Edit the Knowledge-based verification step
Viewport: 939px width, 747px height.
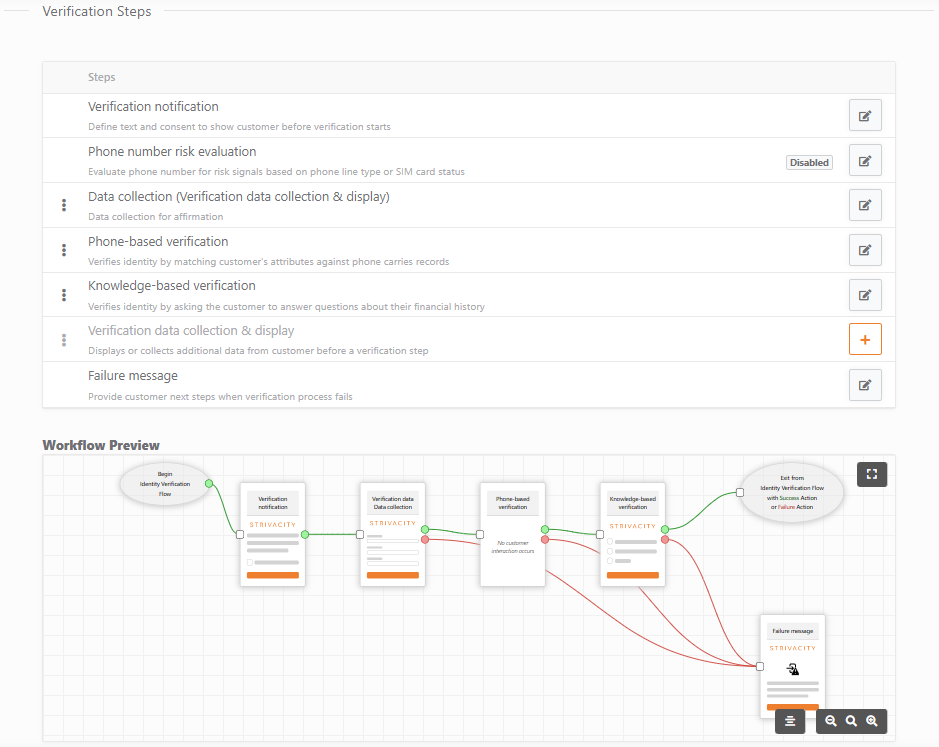tap(864, 294)
